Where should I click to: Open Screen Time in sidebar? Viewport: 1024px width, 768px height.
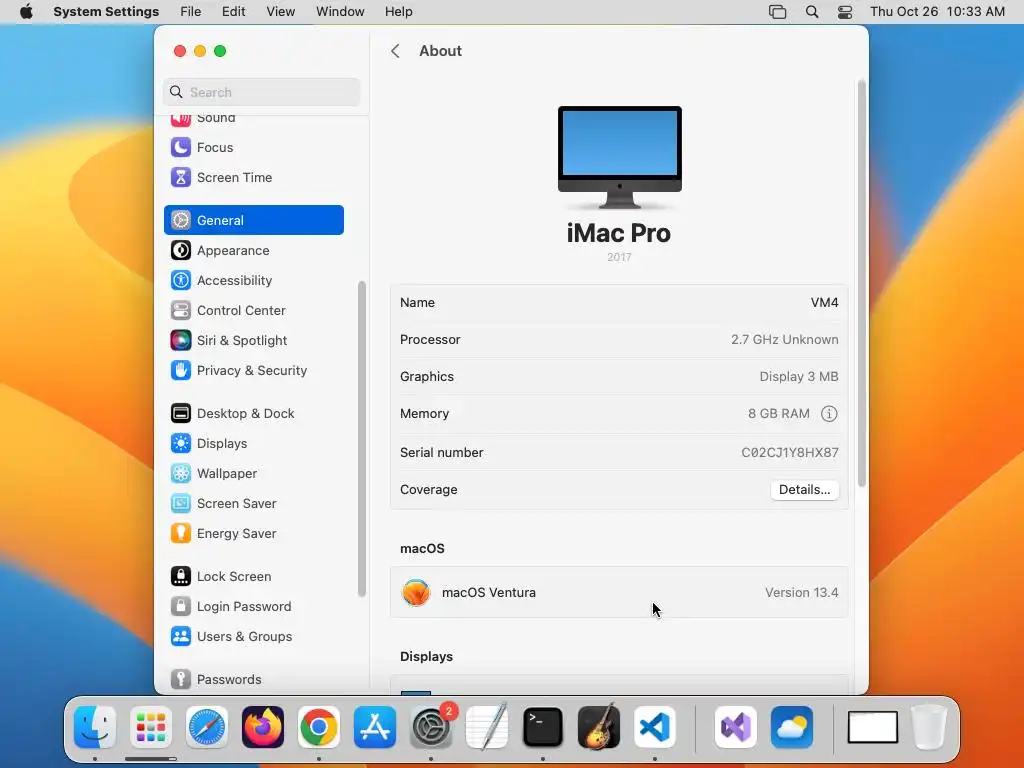coord(253,178)
